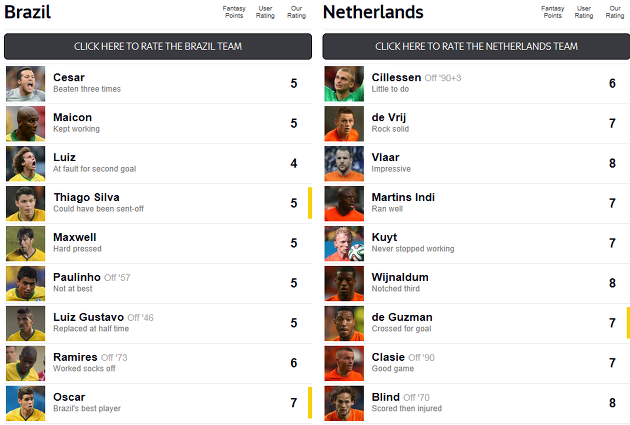Open Blind's player photo

[344, 403]
